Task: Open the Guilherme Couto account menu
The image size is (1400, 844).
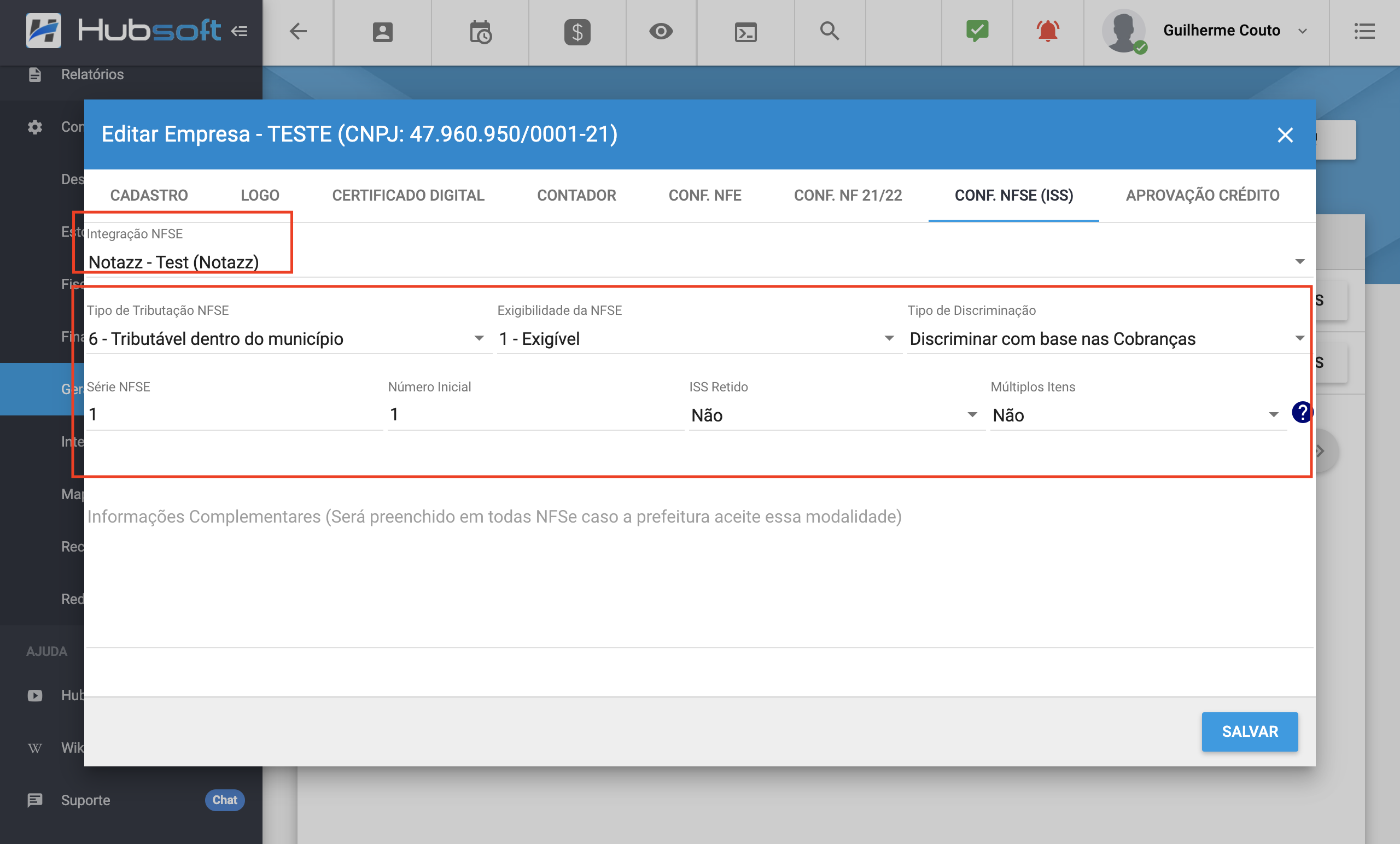Action: pyautogui.click(x=1223, y=31)
